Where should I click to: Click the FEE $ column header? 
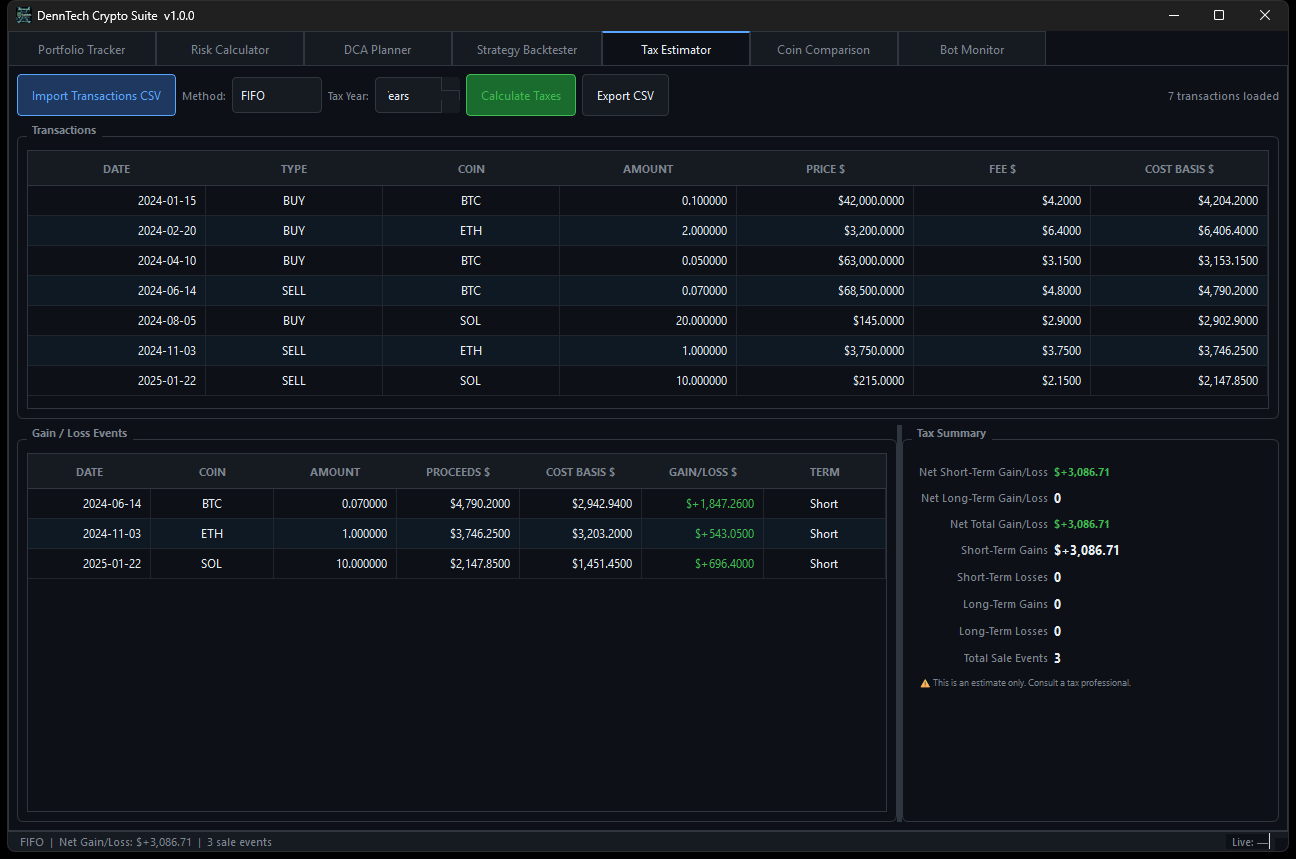(x=1002, y=169)
